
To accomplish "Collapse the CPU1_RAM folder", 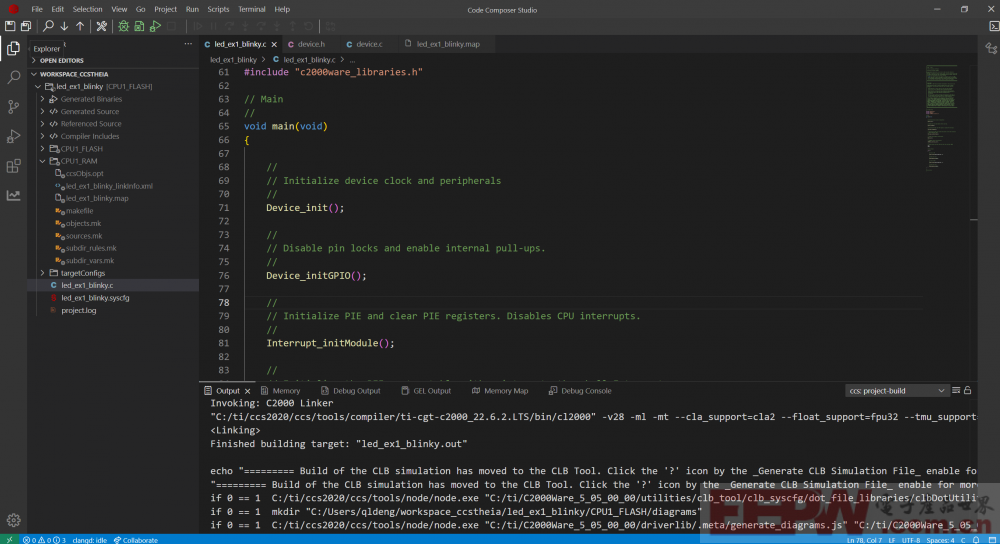I will coord(43,161).
